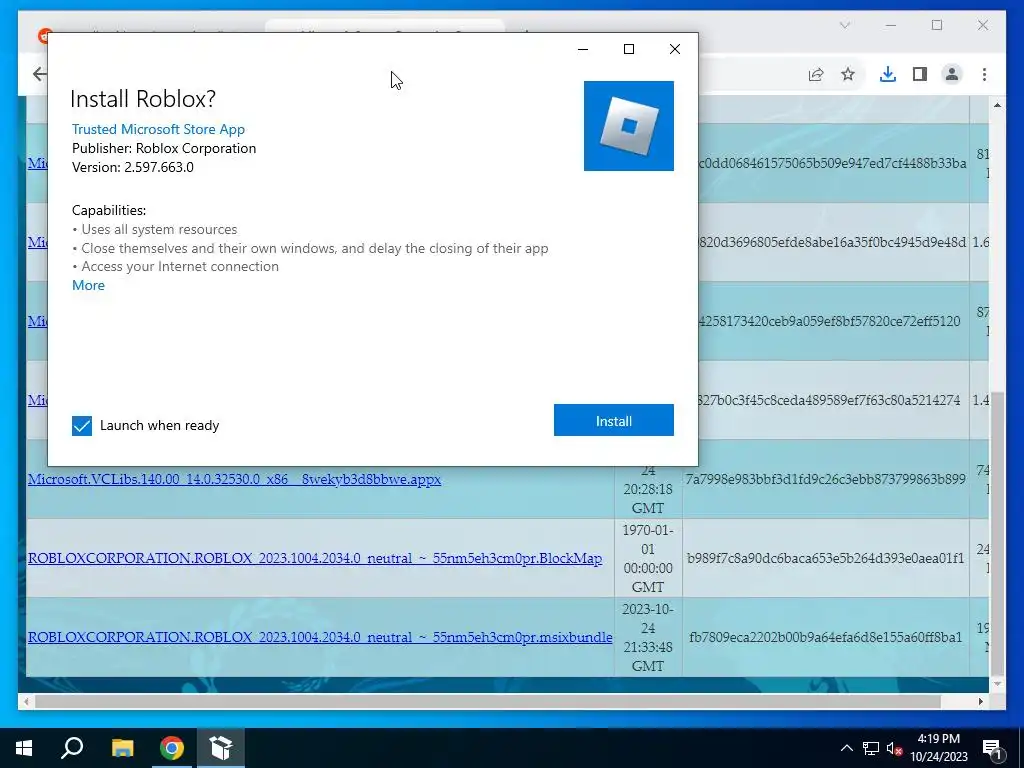Open network status tray icon
The image size is (1024, 768).
(x=871, y=748)
